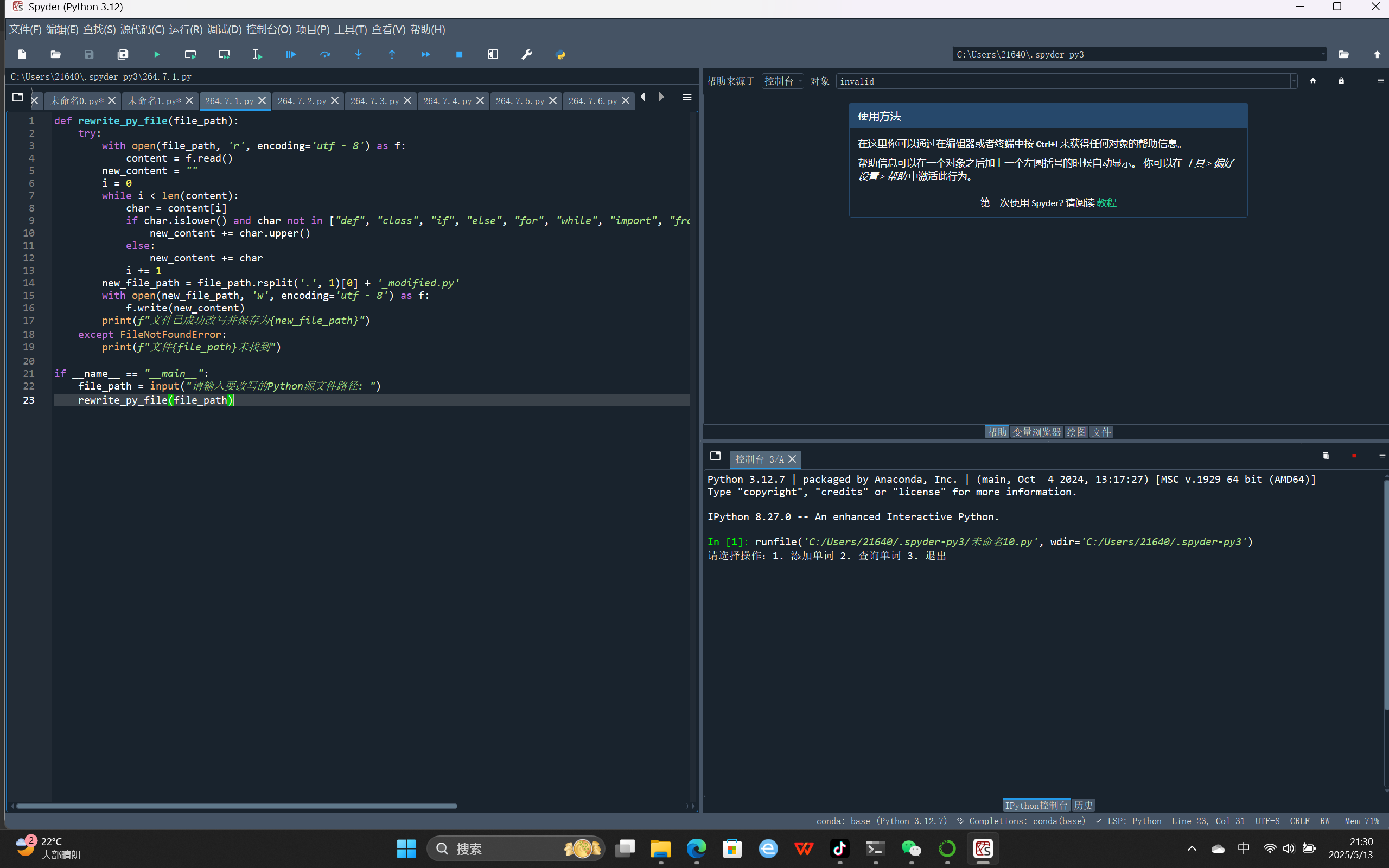Image resolution: width=1389 pixels, height=868 pixels.
Task: Toggle the Help pane lock icon
Action: [x=1341, y=81]
